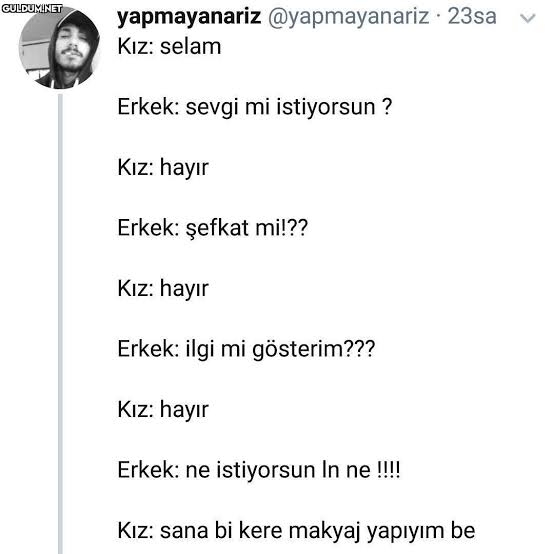Click 'Kız: hayır' following the sevgi question
Image resolution: width=554 pixels, height=554 pixels.
tap(163, 168)
